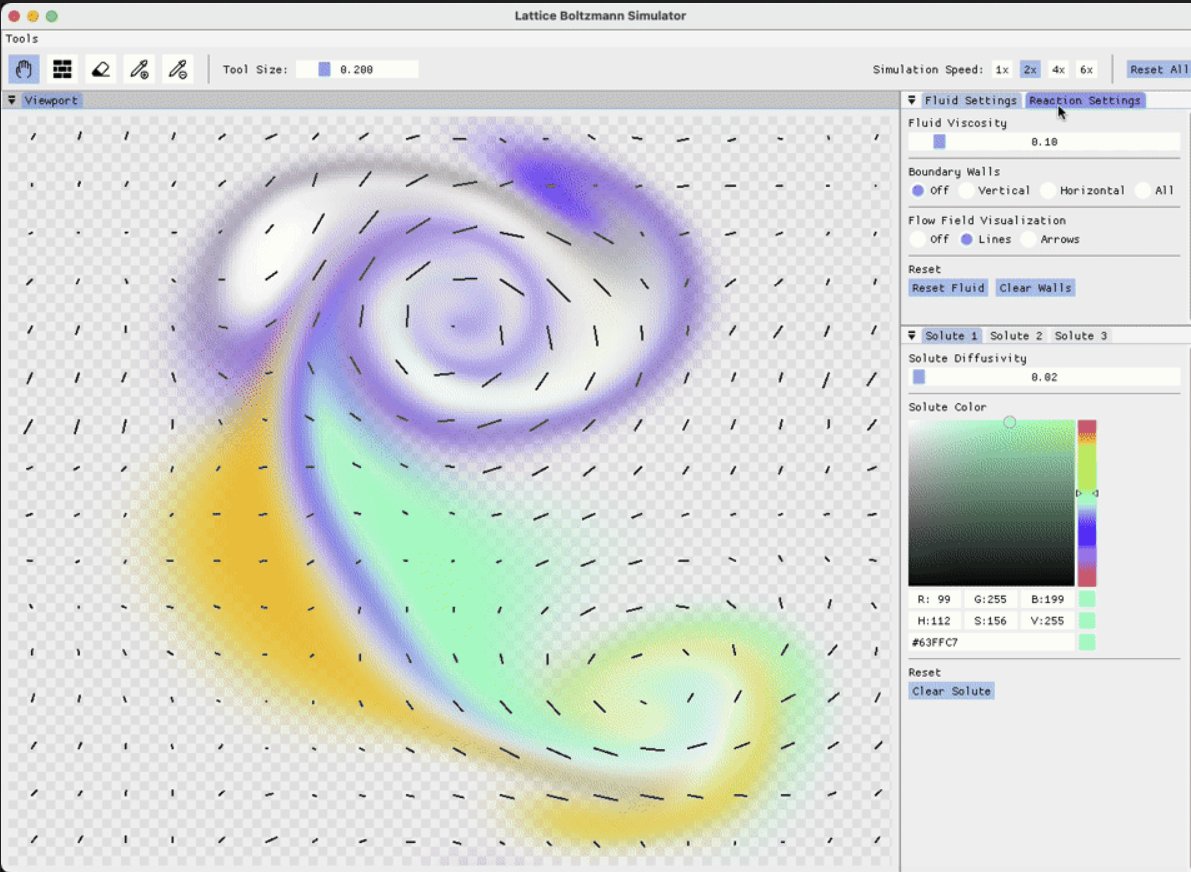Set simulation speed to 1x
The width and height of the screenshot is (1191, 872).
[1002, 69]
